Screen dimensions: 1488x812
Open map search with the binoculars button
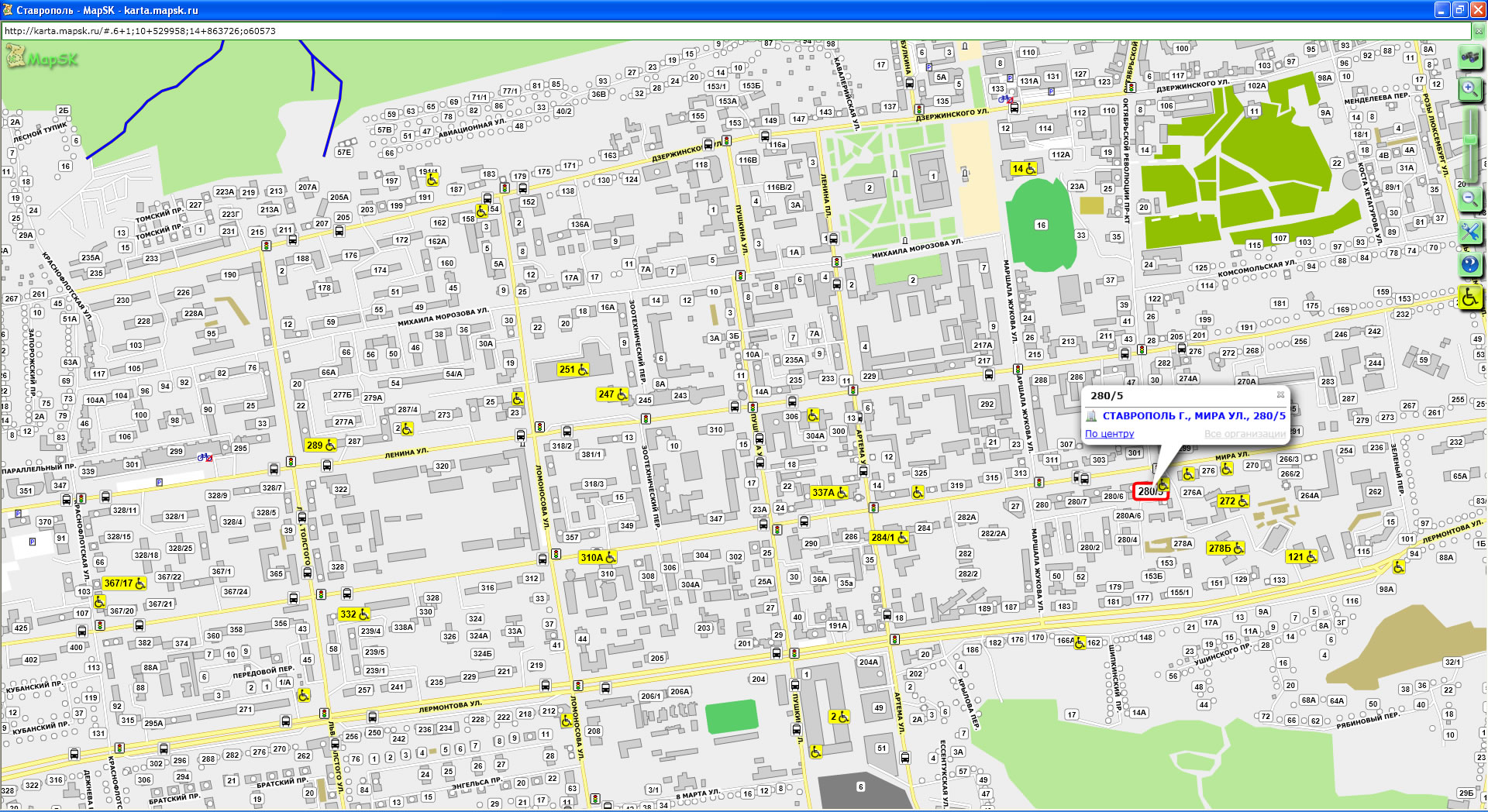1470,57
